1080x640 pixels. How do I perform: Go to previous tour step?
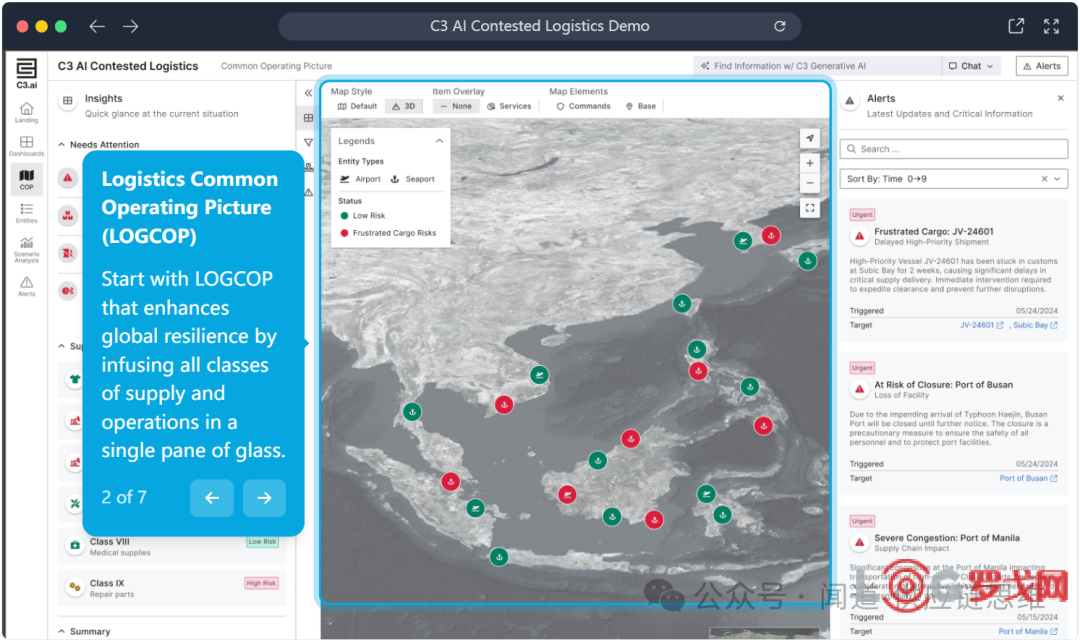pyautogui.click(x=212, y=498)
